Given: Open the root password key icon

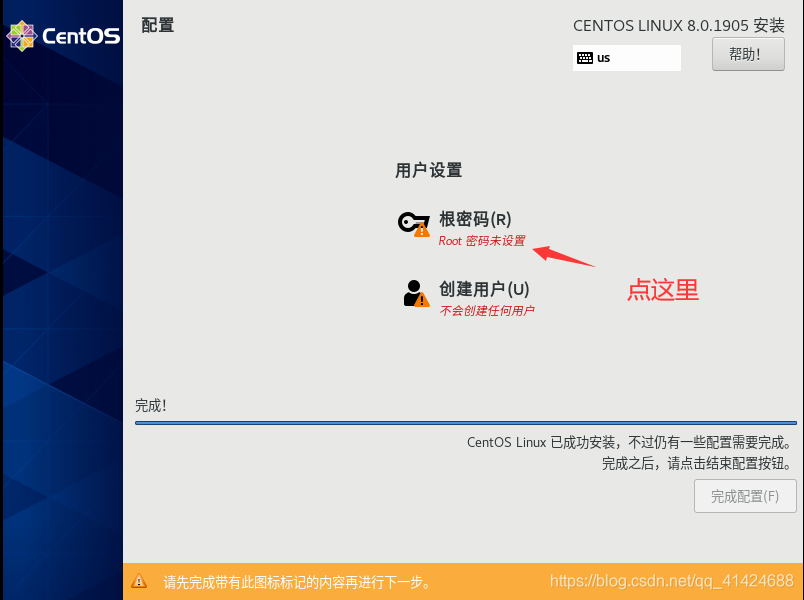Looking at the screenshot, I should tap(414, 224).
